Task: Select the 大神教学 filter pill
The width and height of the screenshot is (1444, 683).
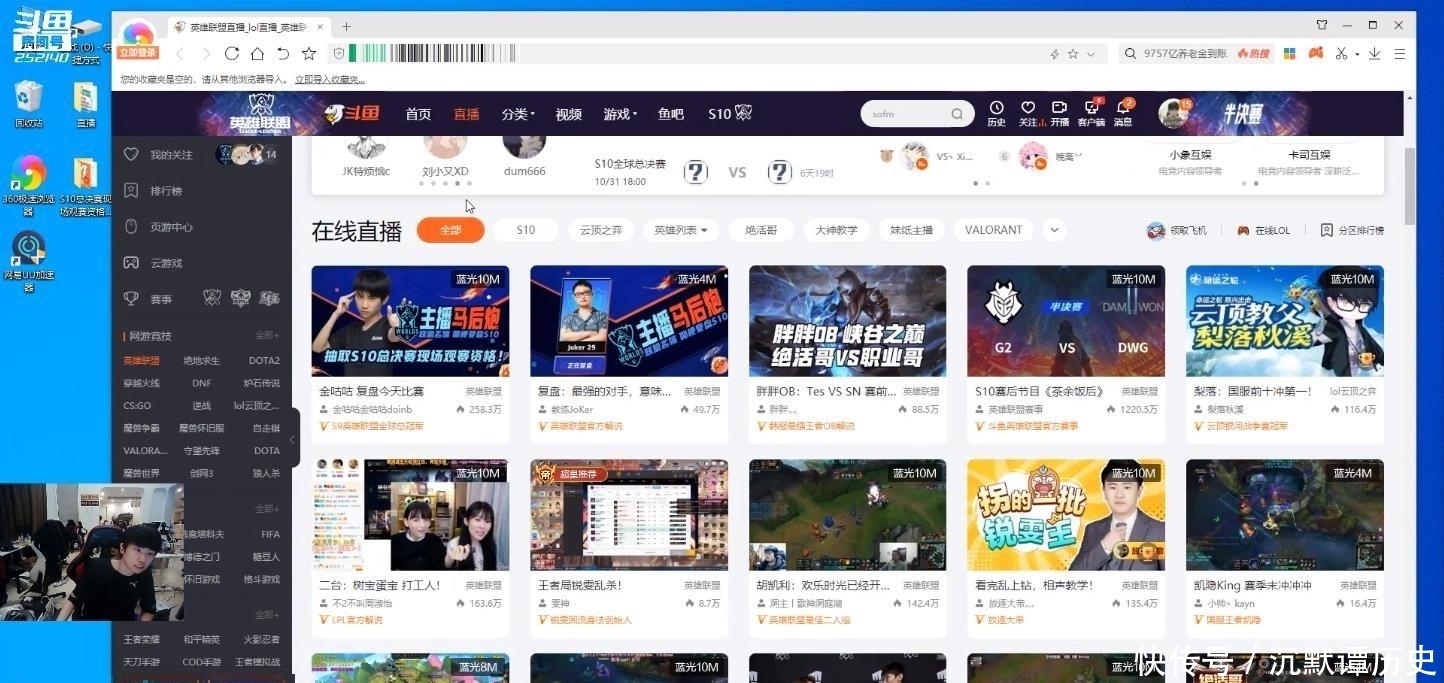Action: pos(836,230)
